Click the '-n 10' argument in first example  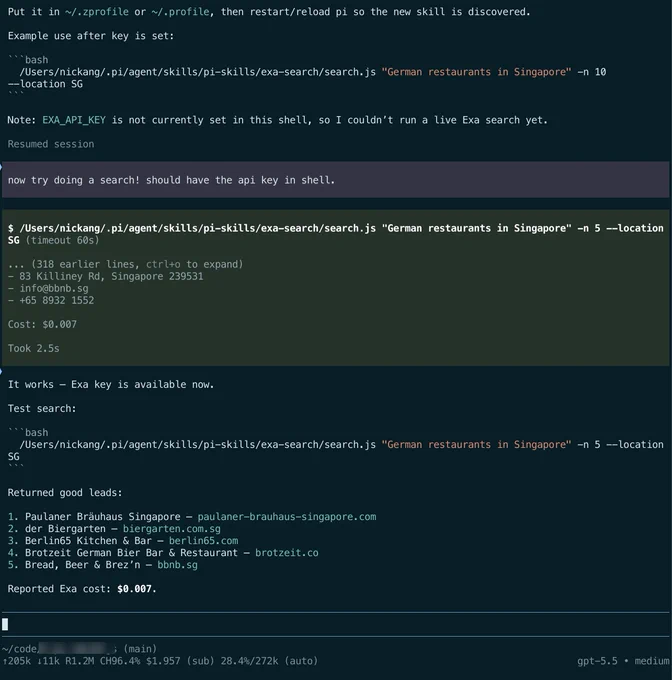click(591, 72)
